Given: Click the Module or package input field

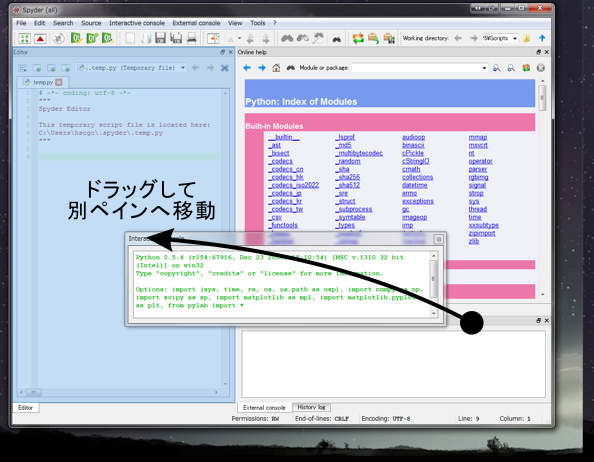Looking at the screenshot, I should click(x=417, y=68).
